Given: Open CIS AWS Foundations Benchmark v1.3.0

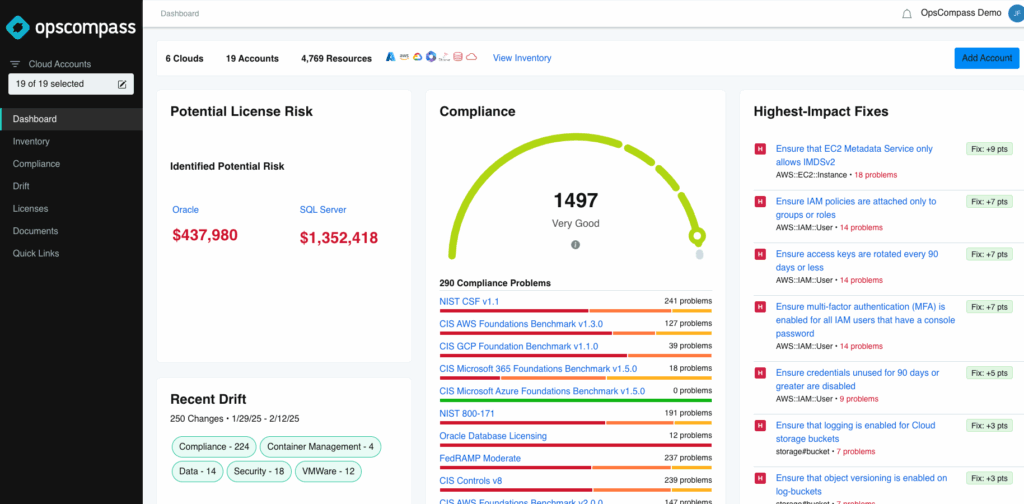Looking at the screenshot, I should [521, 324].
